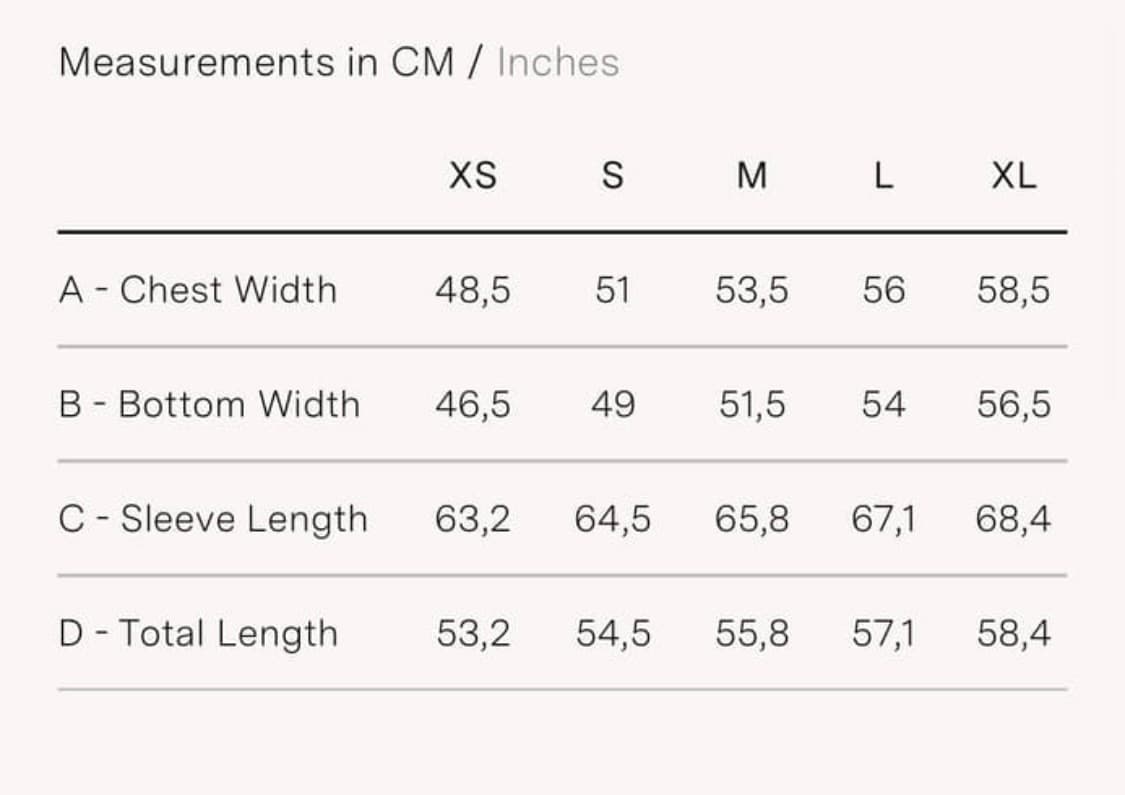1125x795 pixels.
Task: Select the S size column header
Action: point(612,177)
